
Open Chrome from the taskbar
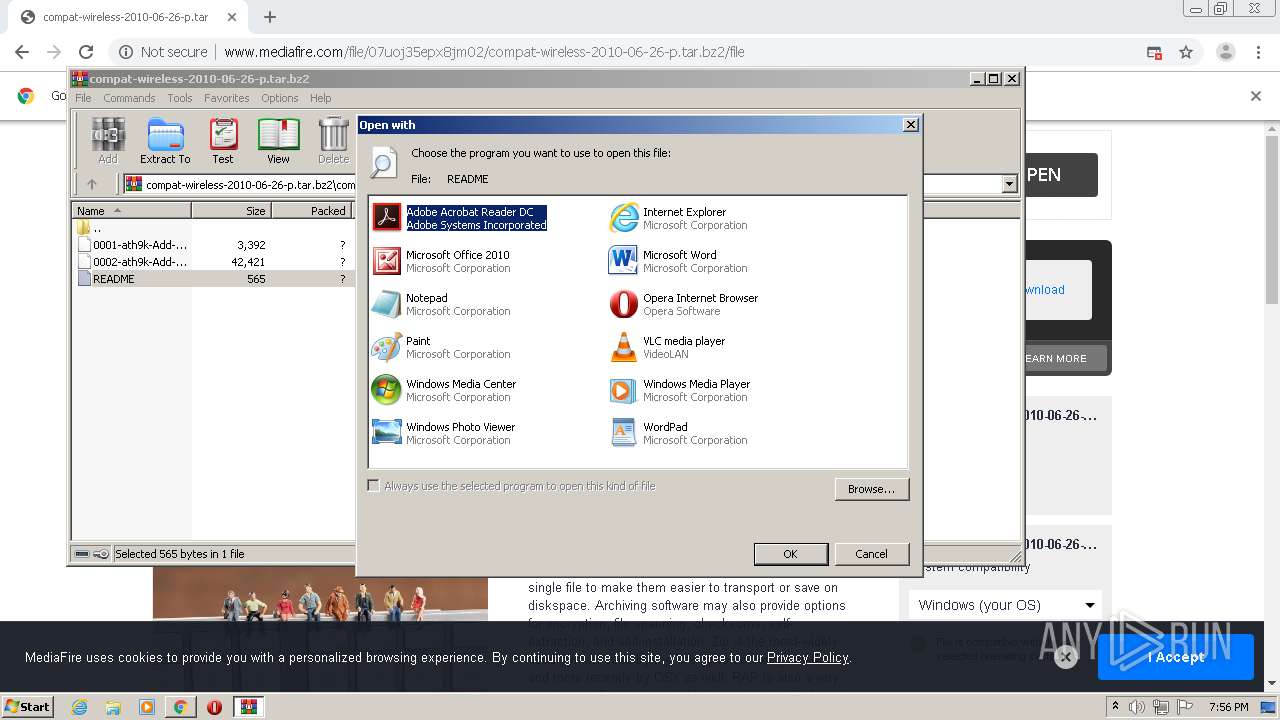tap(180, 707)
